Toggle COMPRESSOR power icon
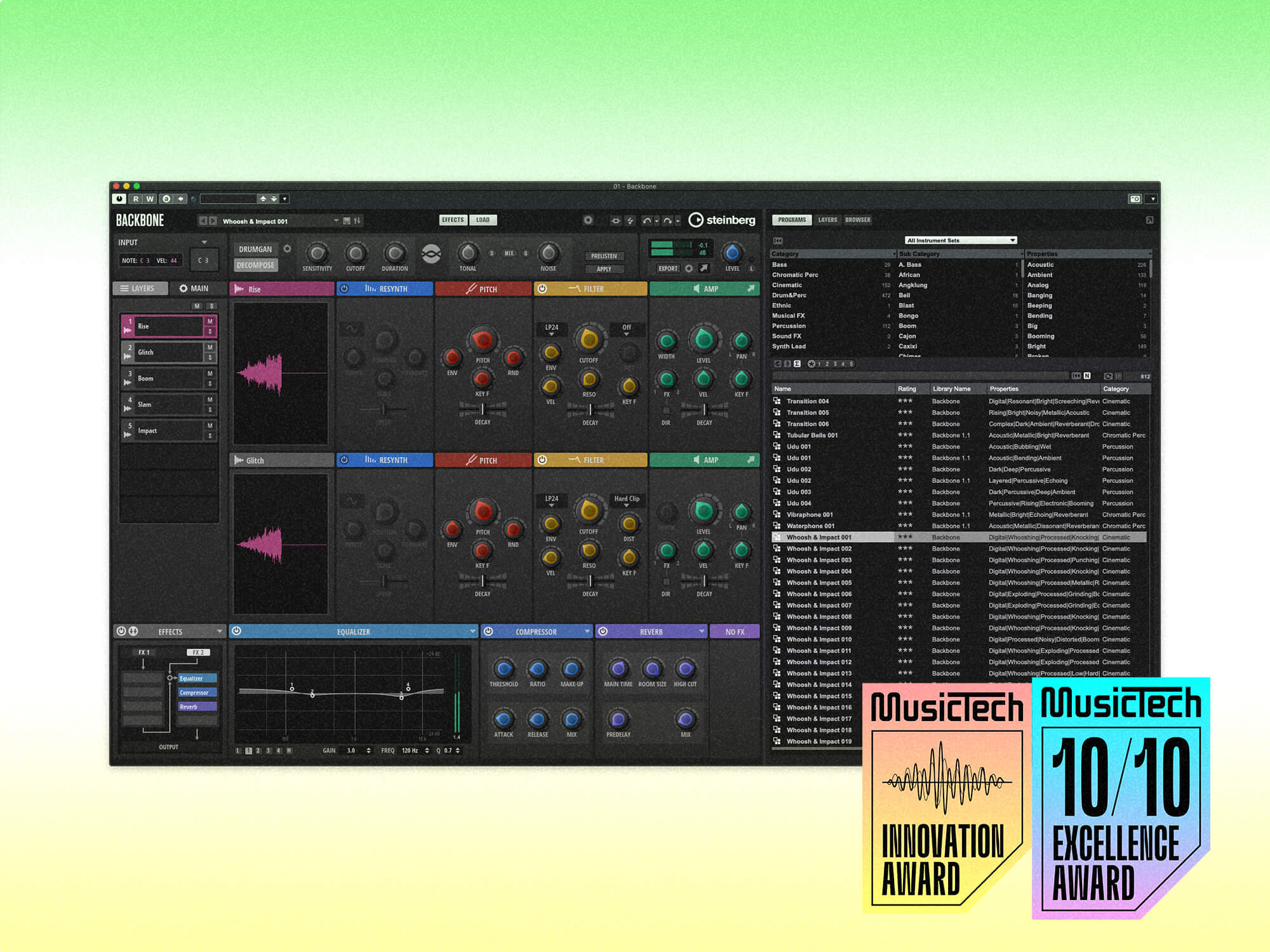The height and width of the screenshot is (952, 1270). click(488, 631)
